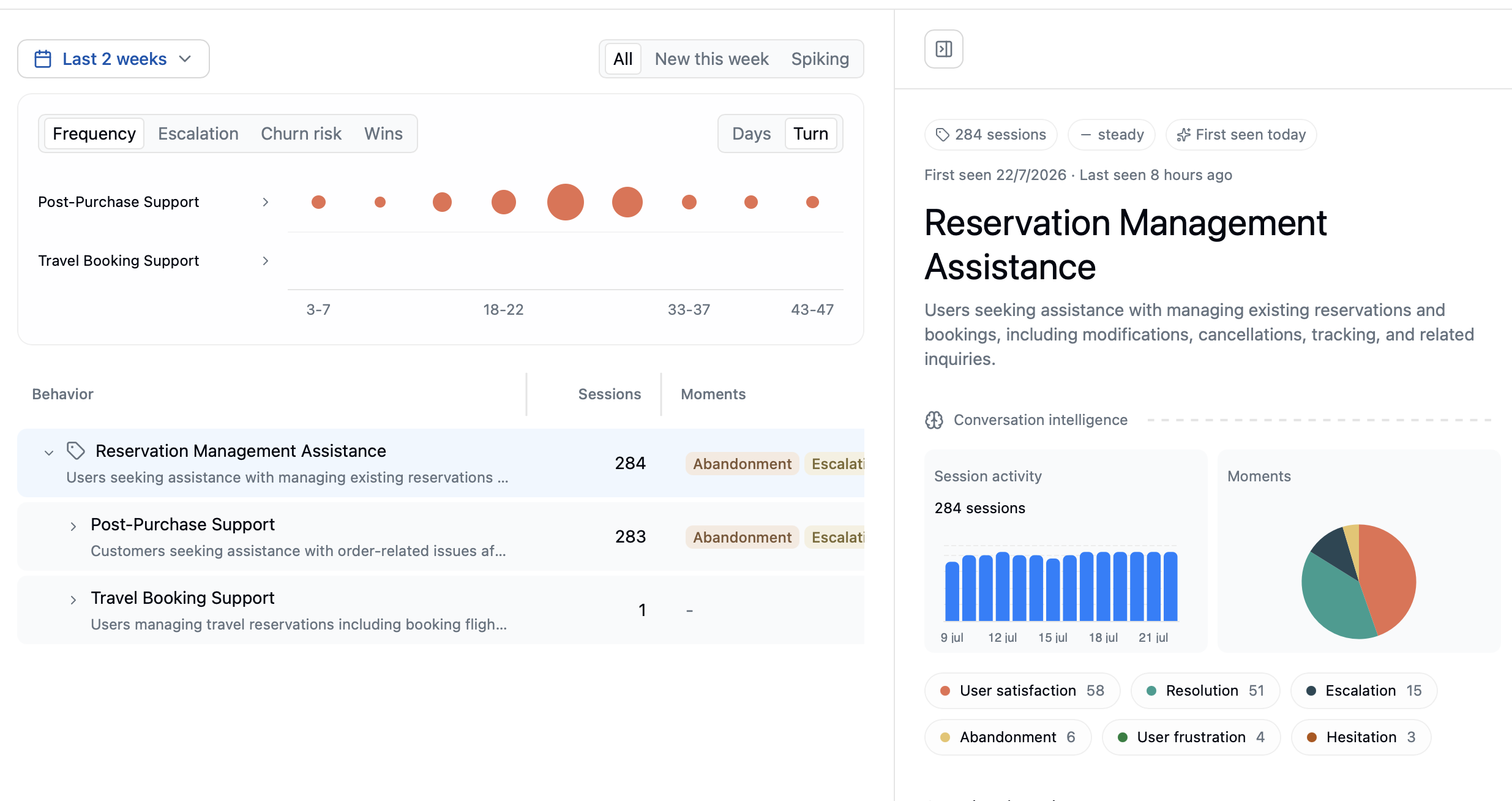This screenshot has width=1512, height=801.
Task: Select Escalation 15 legend chip
Action: pyautogui.click(x=1364, y=691)
